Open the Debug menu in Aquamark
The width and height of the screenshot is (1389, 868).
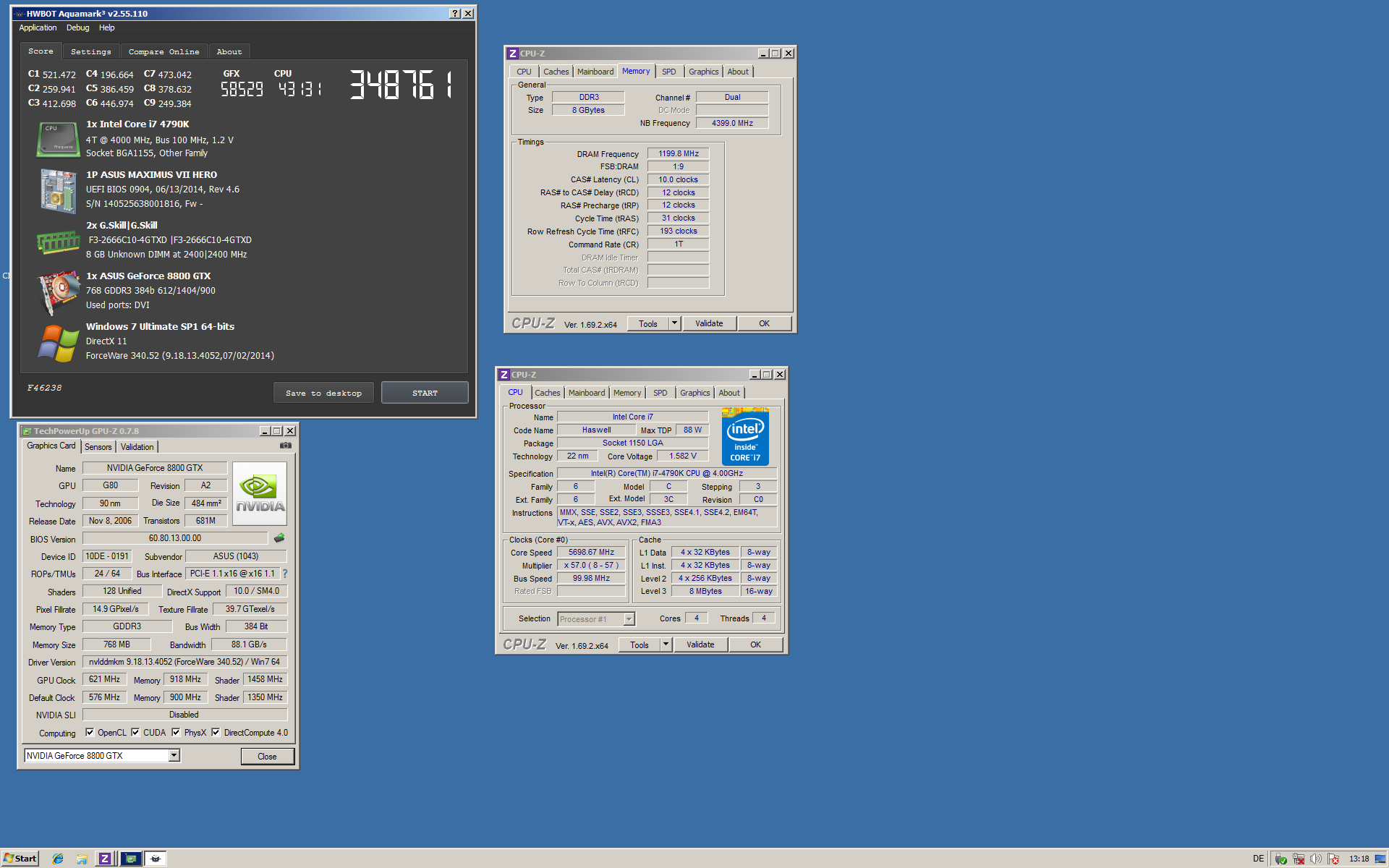point(77,28)
